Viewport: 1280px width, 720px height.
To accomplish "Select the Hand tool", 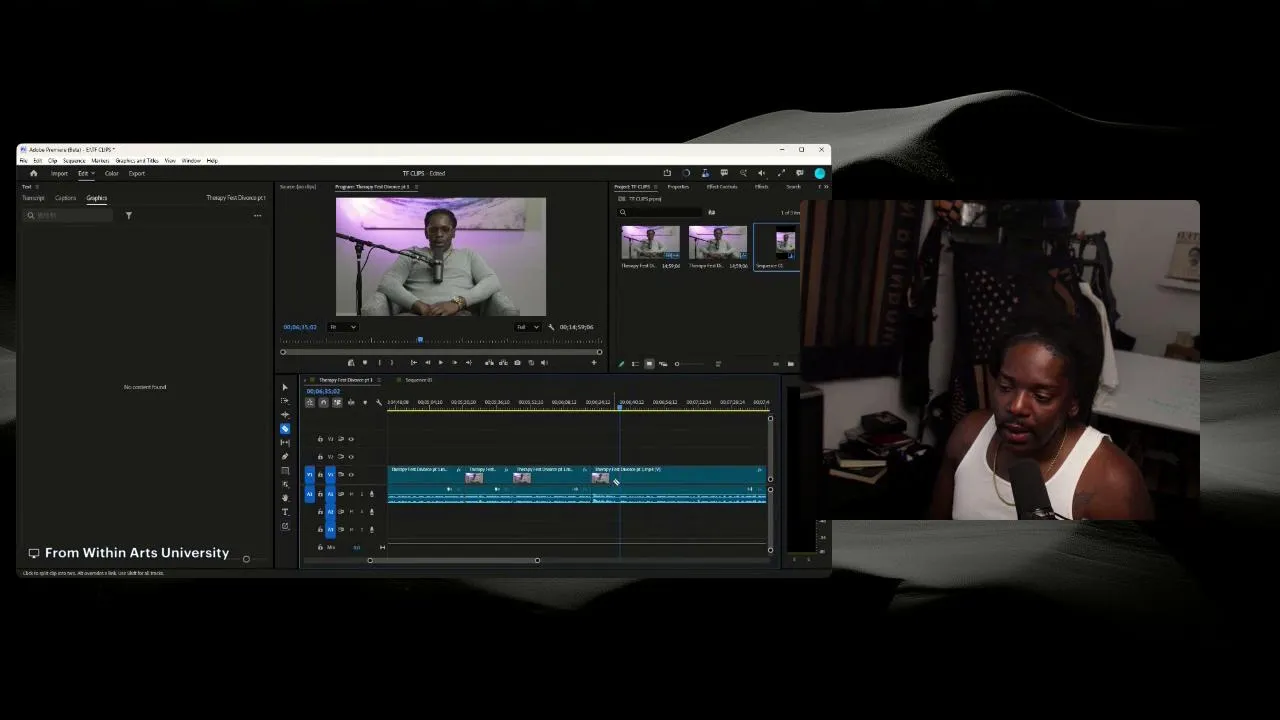I will coord(285,498).
